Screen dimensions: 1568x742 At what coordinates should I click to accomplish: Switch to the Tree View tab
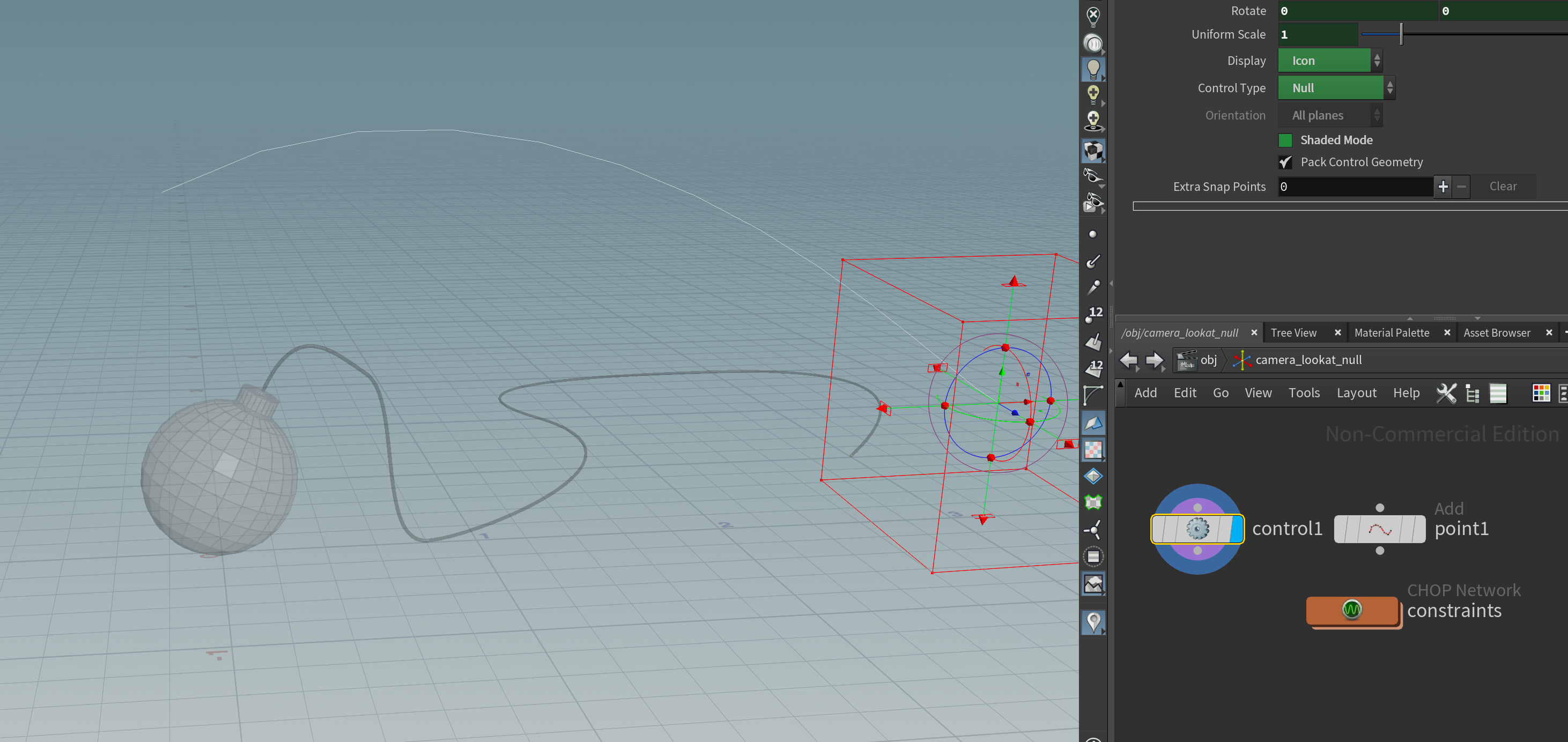[x=1293, y=333]
